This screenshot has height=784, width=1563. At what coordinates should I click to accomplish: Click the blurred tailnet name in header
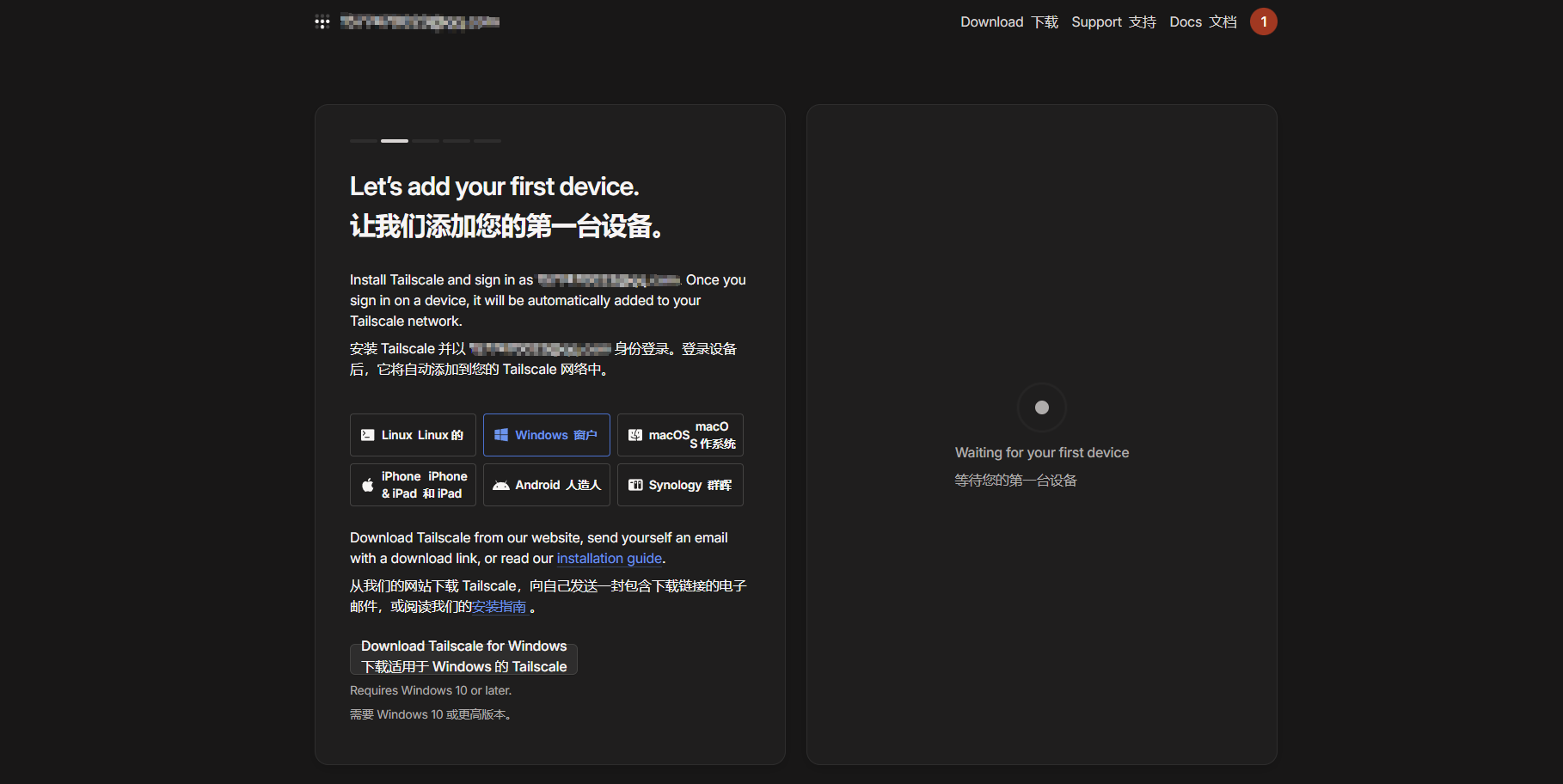pyautogui.click(x=420, y=21)
